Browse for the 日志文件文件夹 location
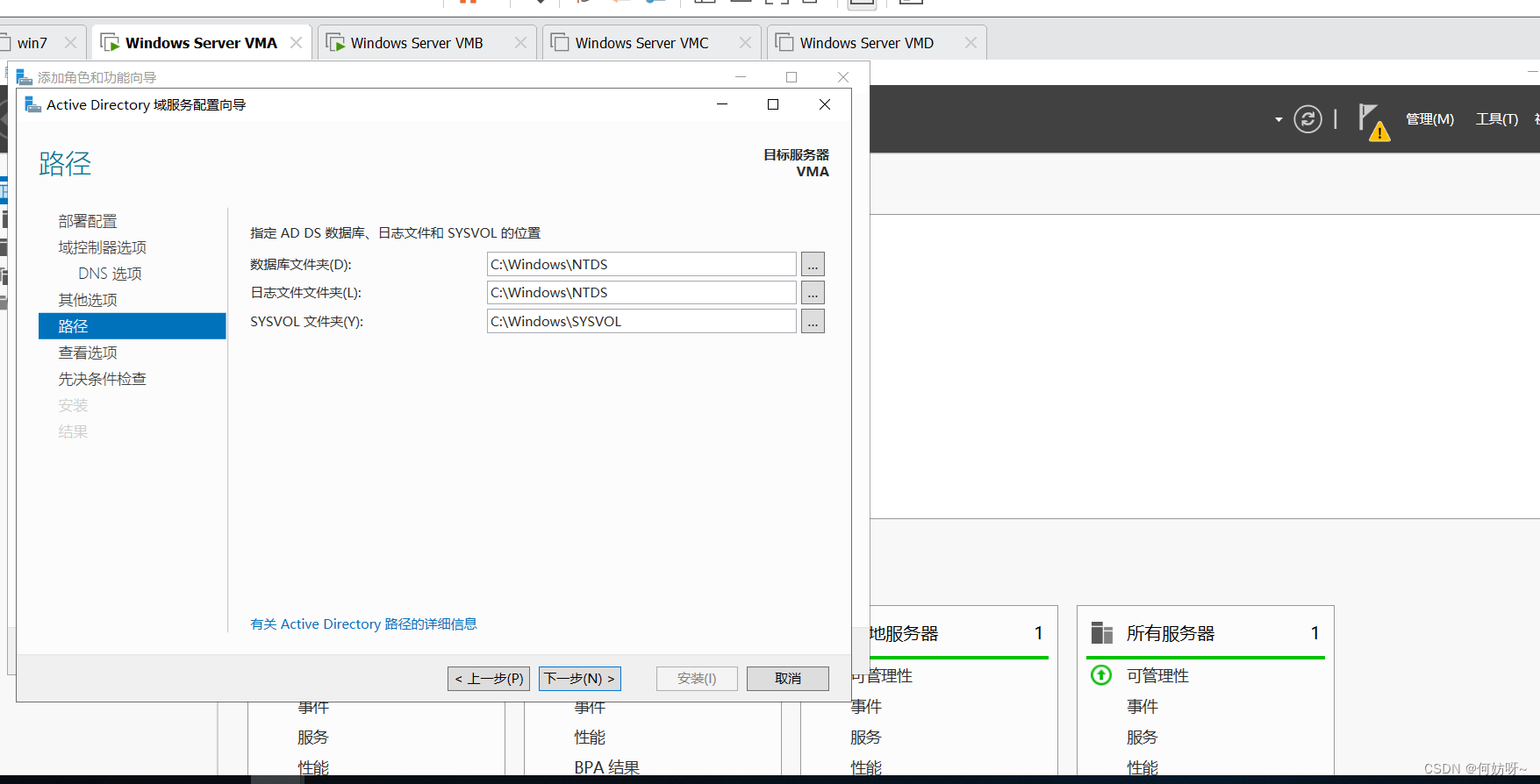This screenshot has height=784, width=1540. coord(813,292)
